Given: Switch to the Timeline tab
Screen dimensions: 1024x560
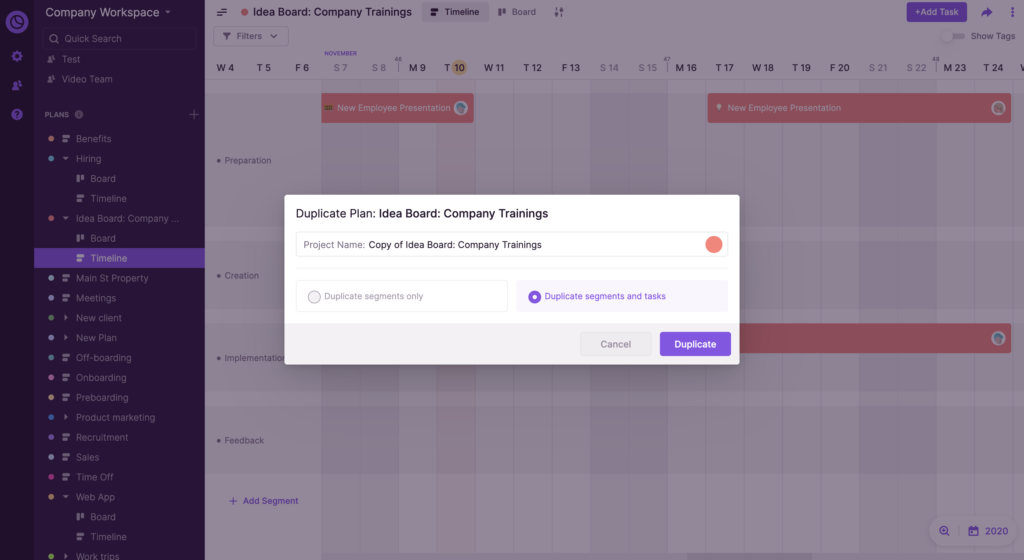Looking at the screenshot, I should coord(454,12).
